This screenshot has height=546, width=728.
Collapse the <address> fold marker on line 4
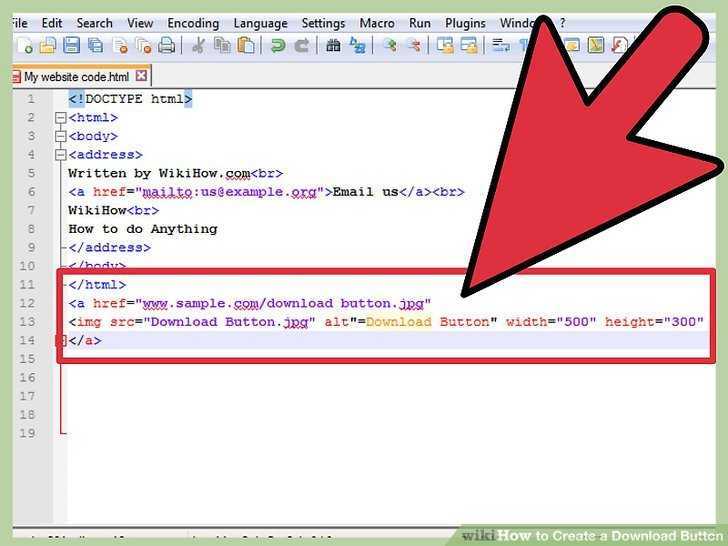pos(60,155)
